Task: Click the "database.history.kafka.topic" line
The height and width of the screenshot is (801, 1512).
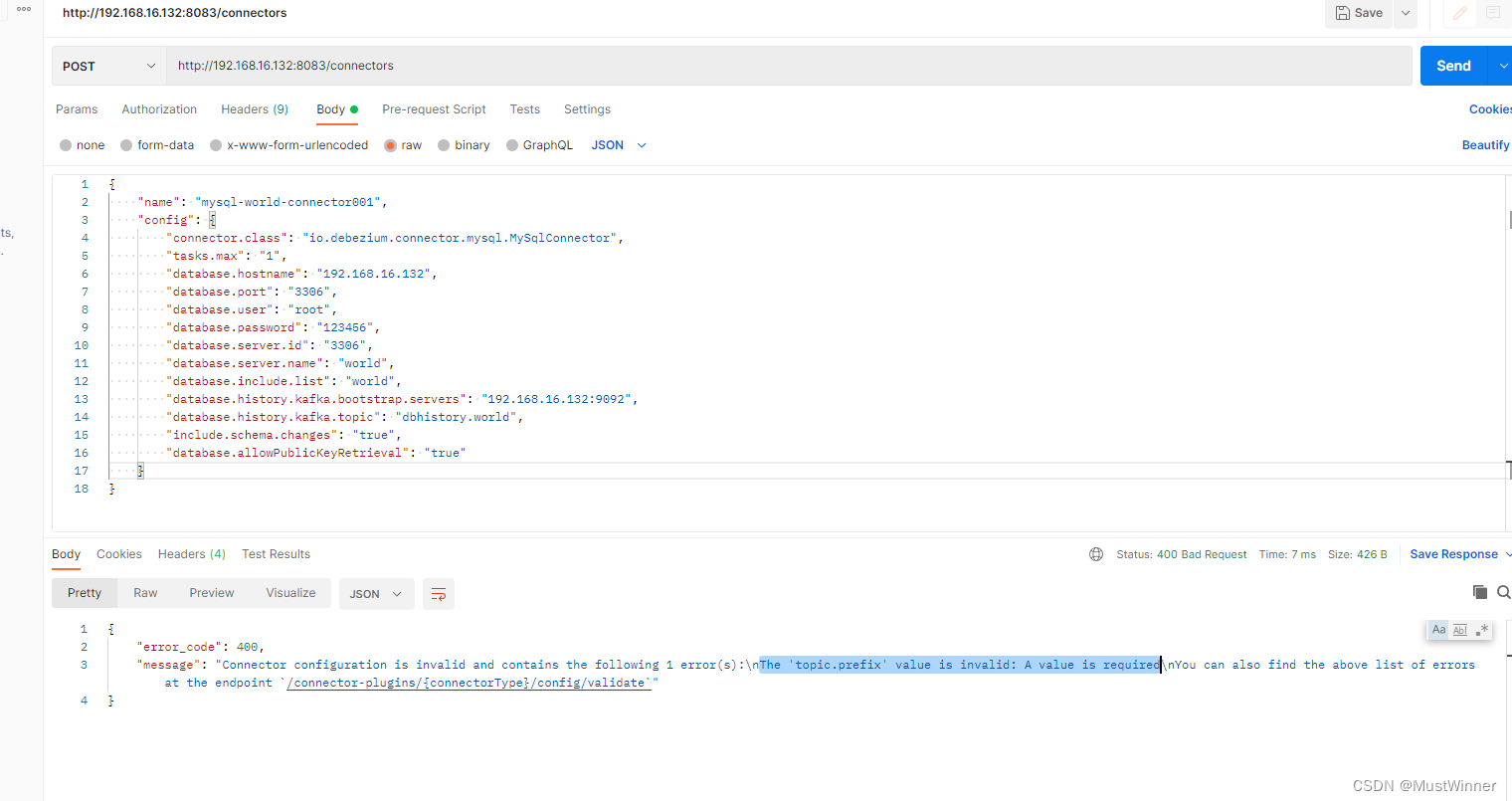Action: click(x=344, y=417)
